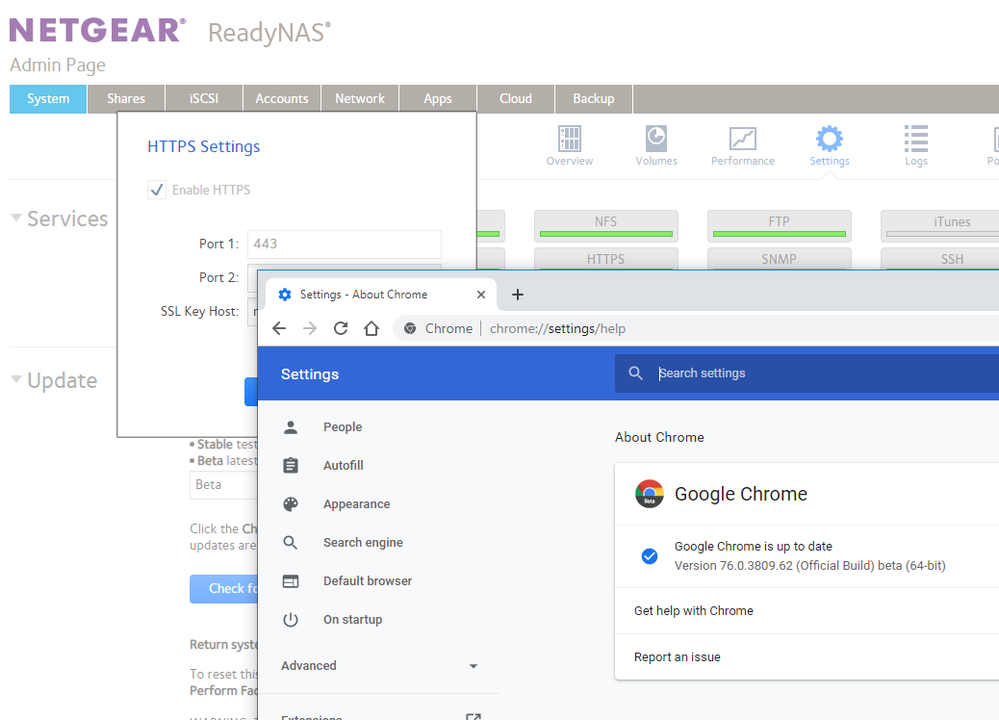Click the Default browser window icon
Viewport: 999px width, 720px height.
(291, 581)
